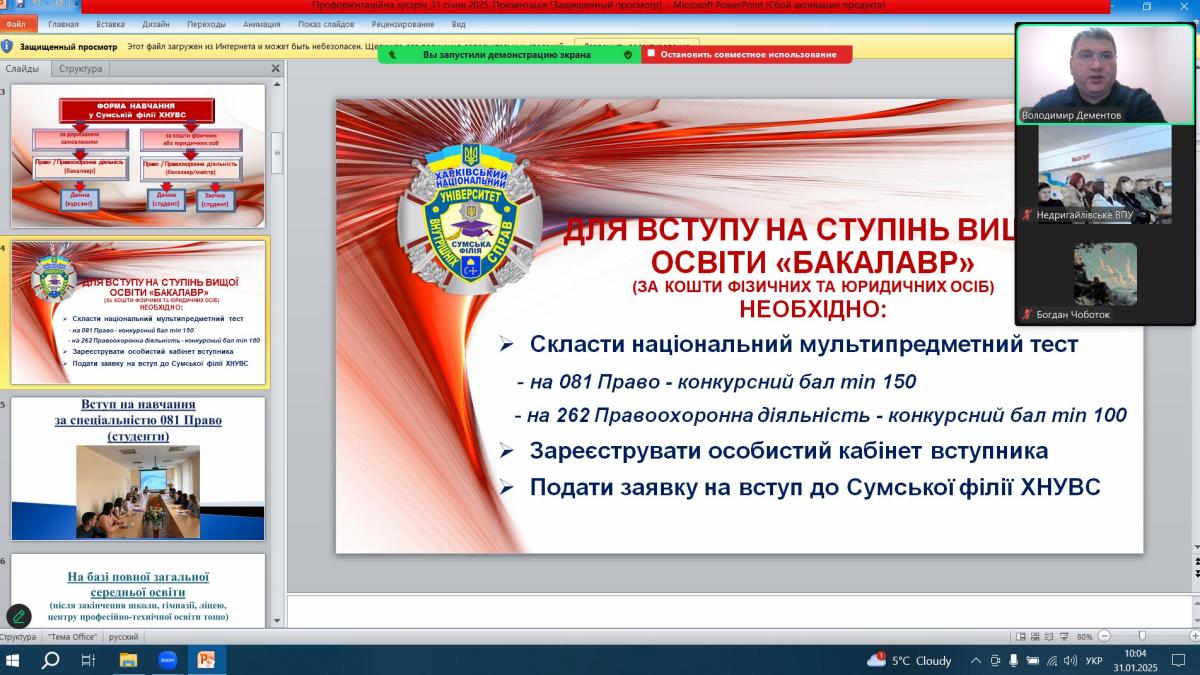This screenshot has height=675, width=1200.
Task: Click "Тема Office" in status bar
Action: tap(72, 636)
